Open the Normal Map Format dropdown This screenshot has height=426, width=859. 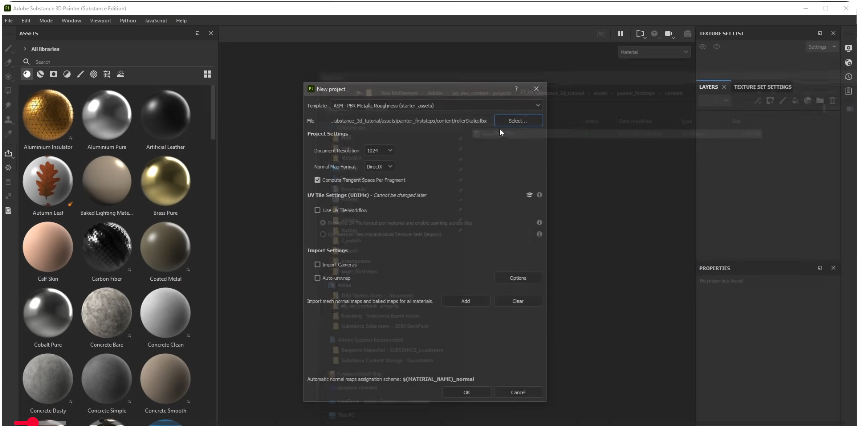(x=379, y=166)
